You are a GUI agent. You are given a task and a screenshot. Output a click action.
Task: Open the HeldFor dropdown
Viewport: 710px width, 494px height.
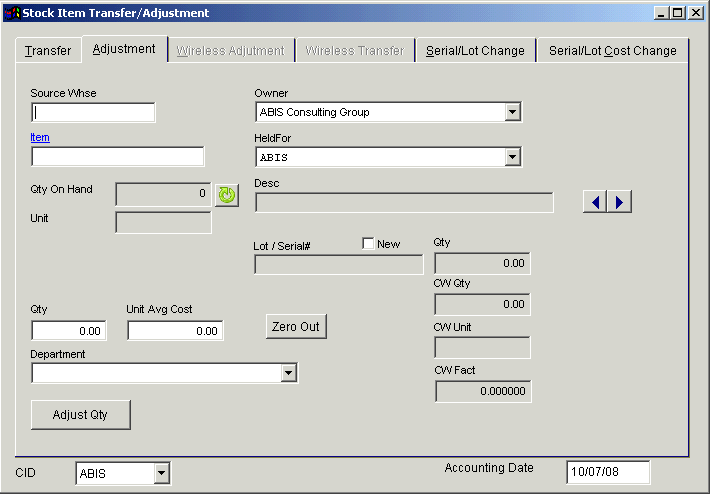pyautogui.click(x=512, y=157)
